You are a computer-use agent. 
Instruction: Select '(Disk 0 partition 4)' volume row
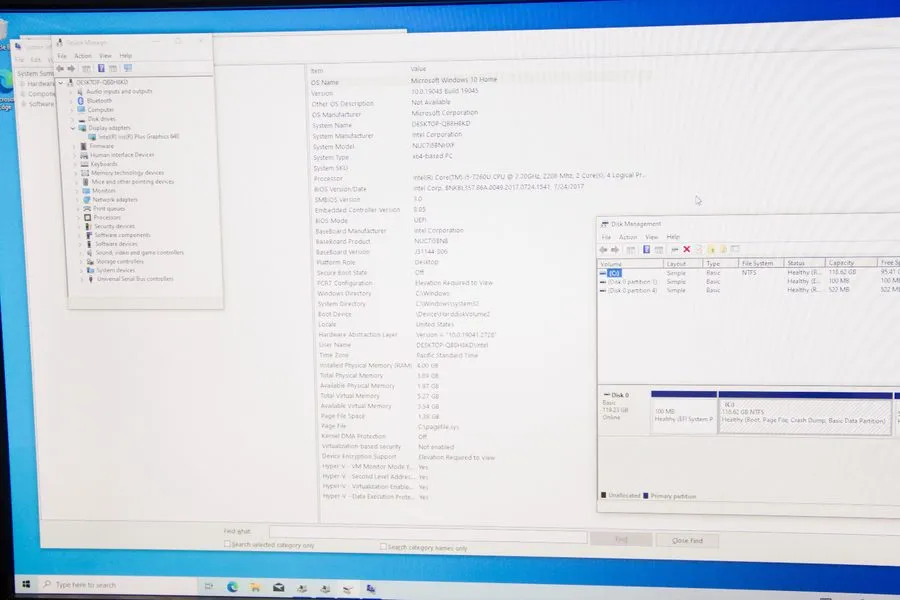click(x=746, y=290)
